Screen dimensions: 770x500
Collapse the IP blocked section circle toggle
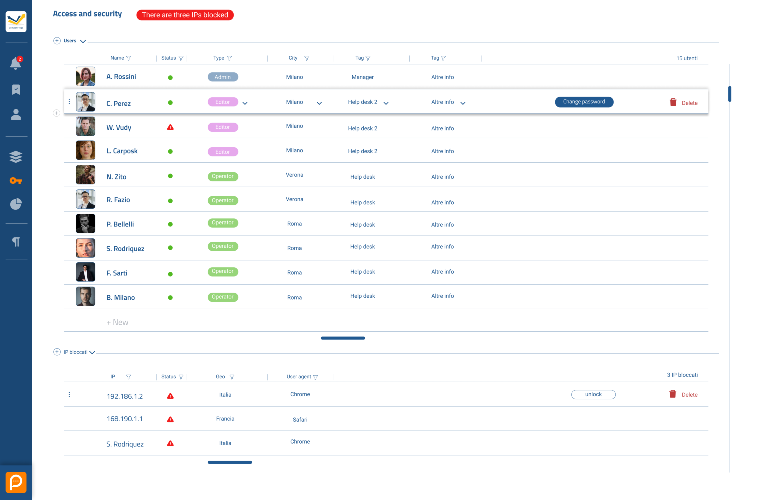[x=56, y=352]
